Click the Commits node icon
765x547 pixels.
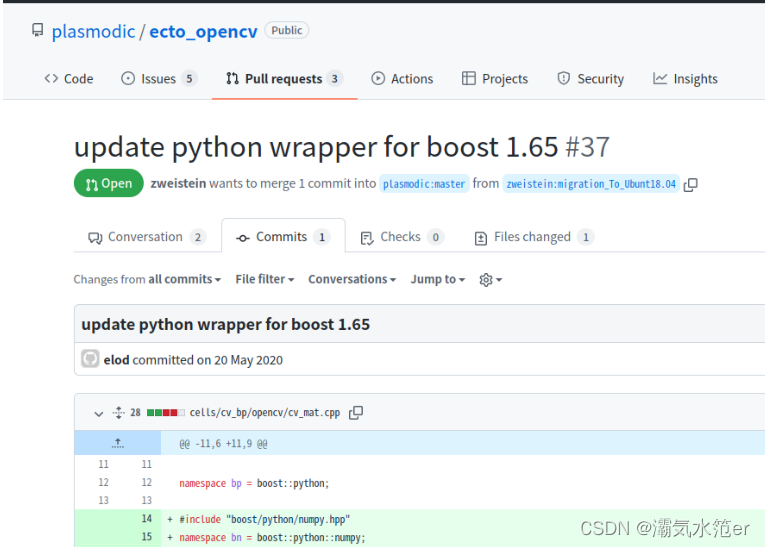[x=243, y=238]
